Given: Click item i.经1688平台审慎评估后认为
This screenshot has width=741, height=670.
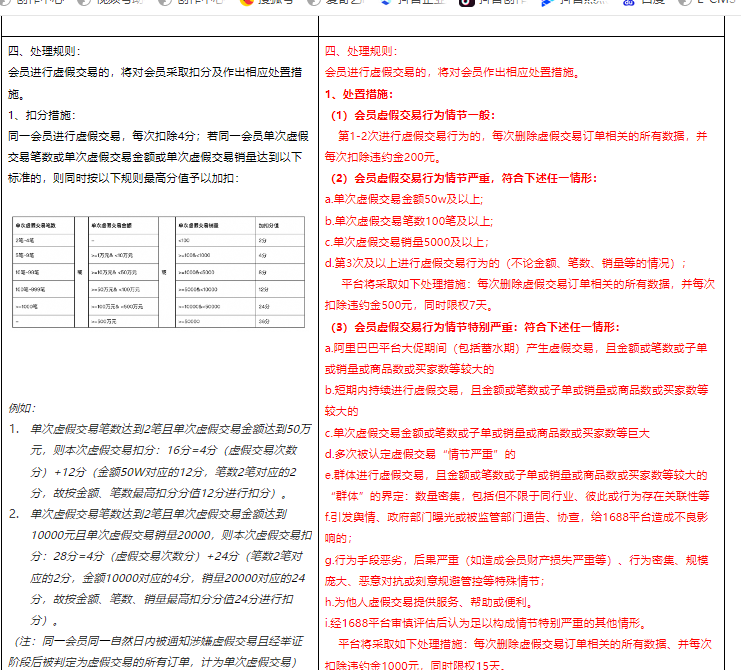Looking at the screenshot, I should (x=485, y=623).
